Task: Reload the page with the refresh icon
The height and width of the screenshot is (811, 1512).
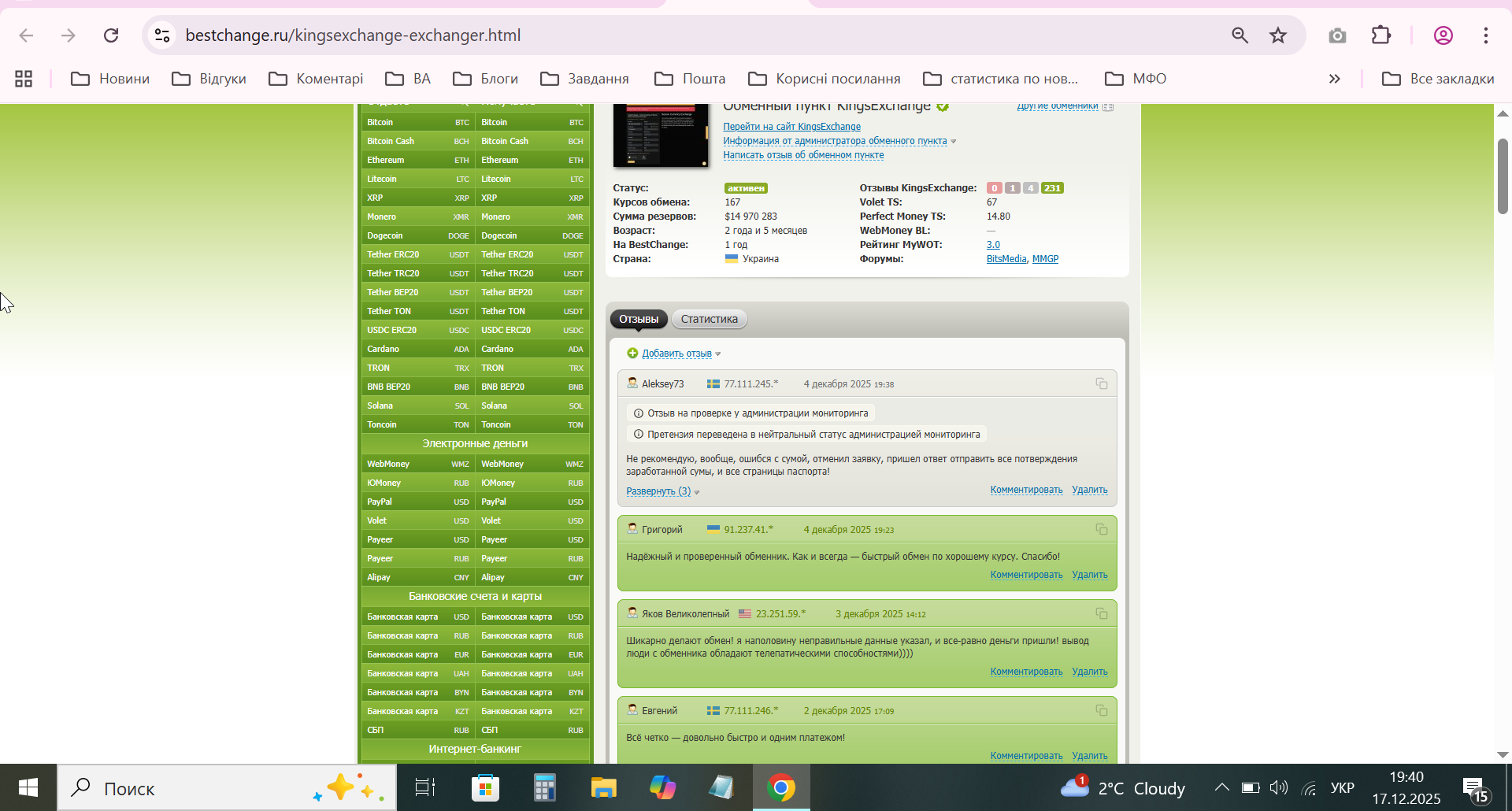Action: [x=111, y=35]
